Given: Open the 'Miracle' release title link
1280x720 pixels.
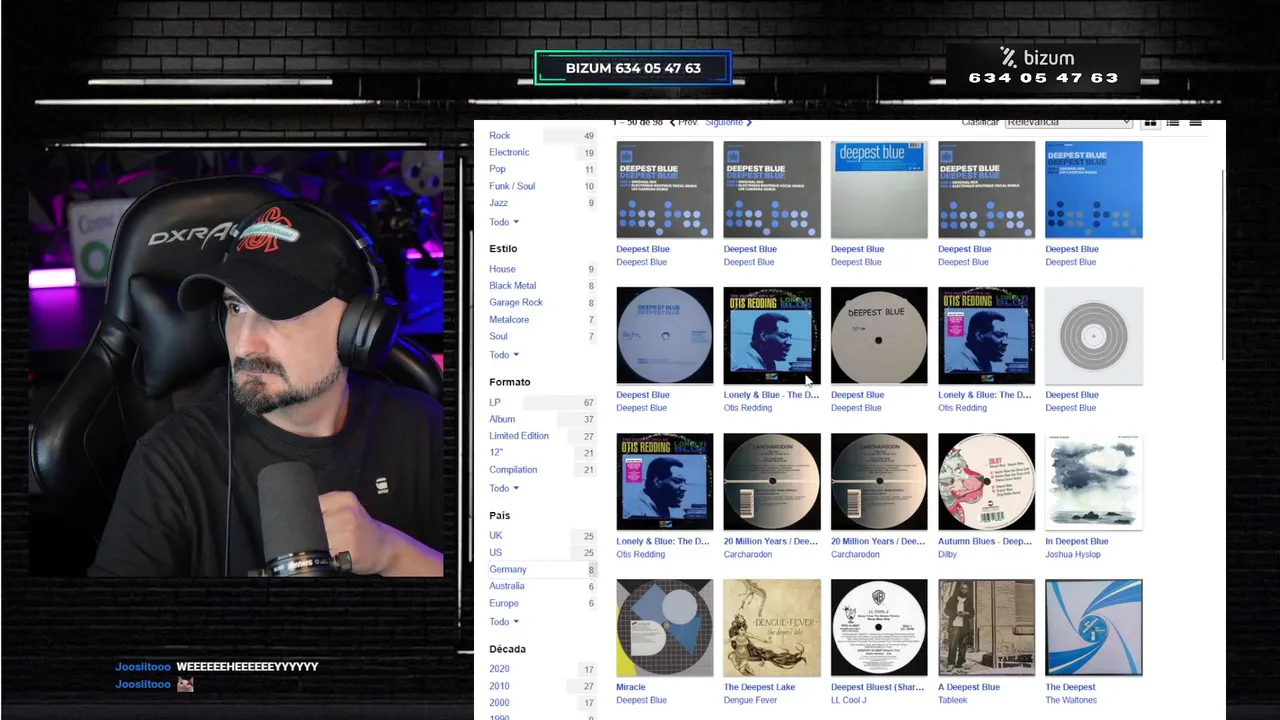Looking at the screenshot, I should click(631, 687).
